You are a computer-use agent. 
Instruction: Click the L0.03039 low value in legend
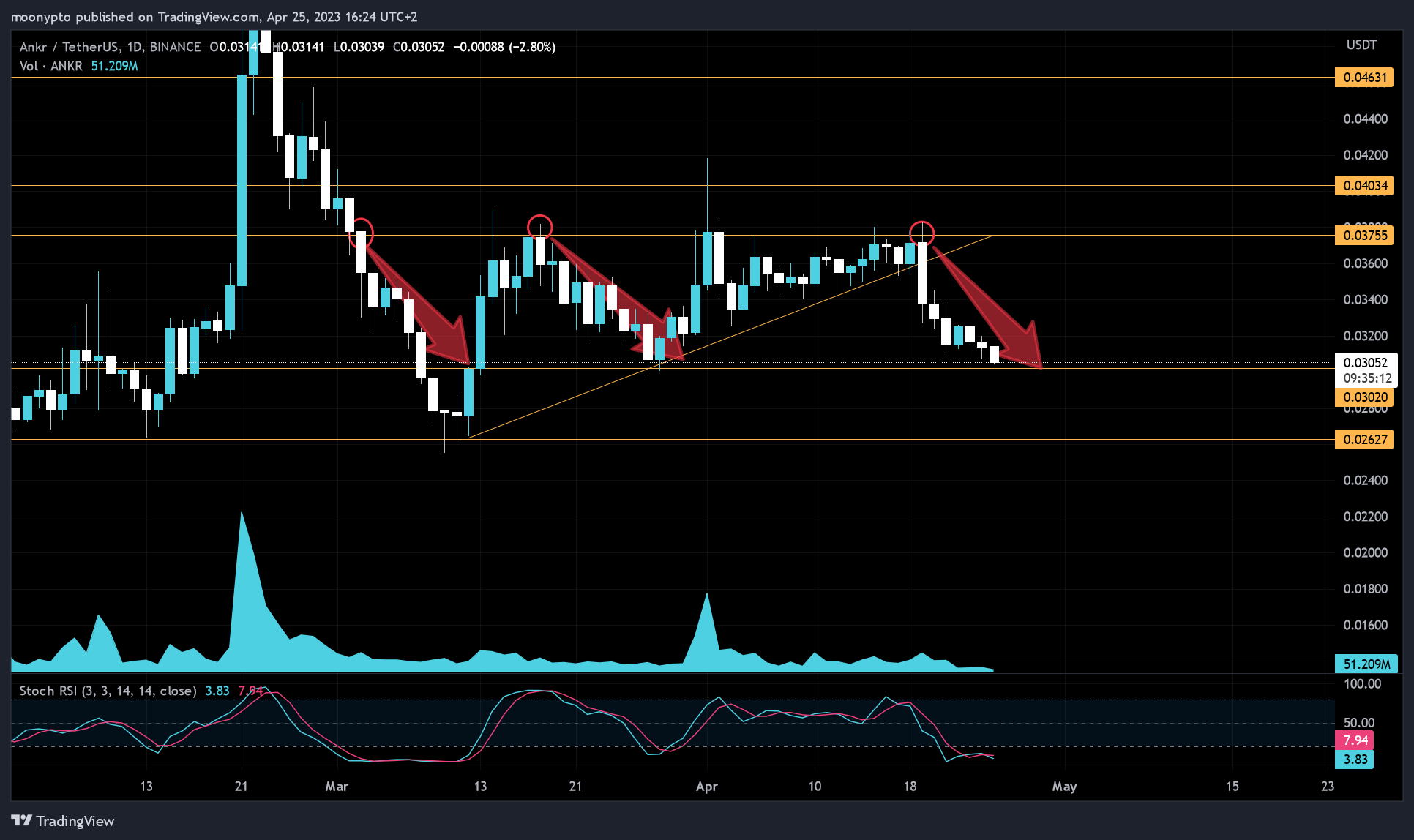click(x=359, y=47)
